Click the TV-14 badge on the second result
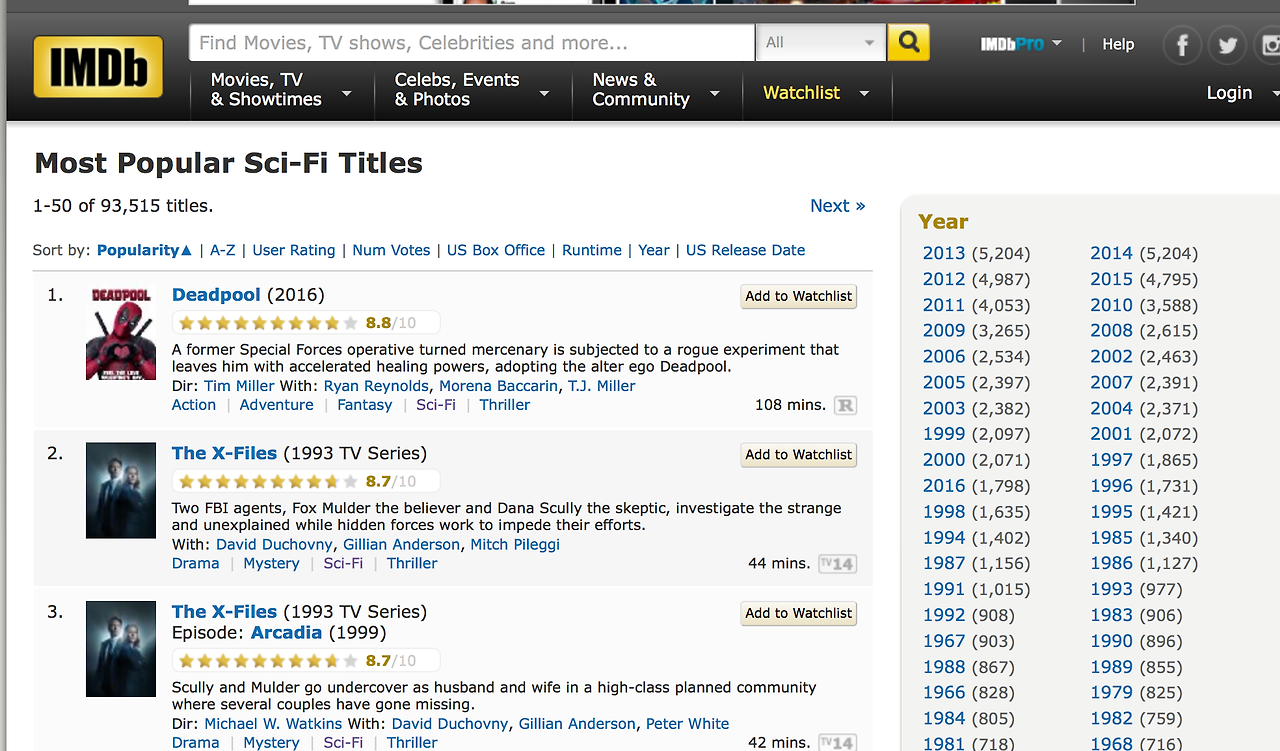Viewport: 1280px width, 751px height. 837,563
